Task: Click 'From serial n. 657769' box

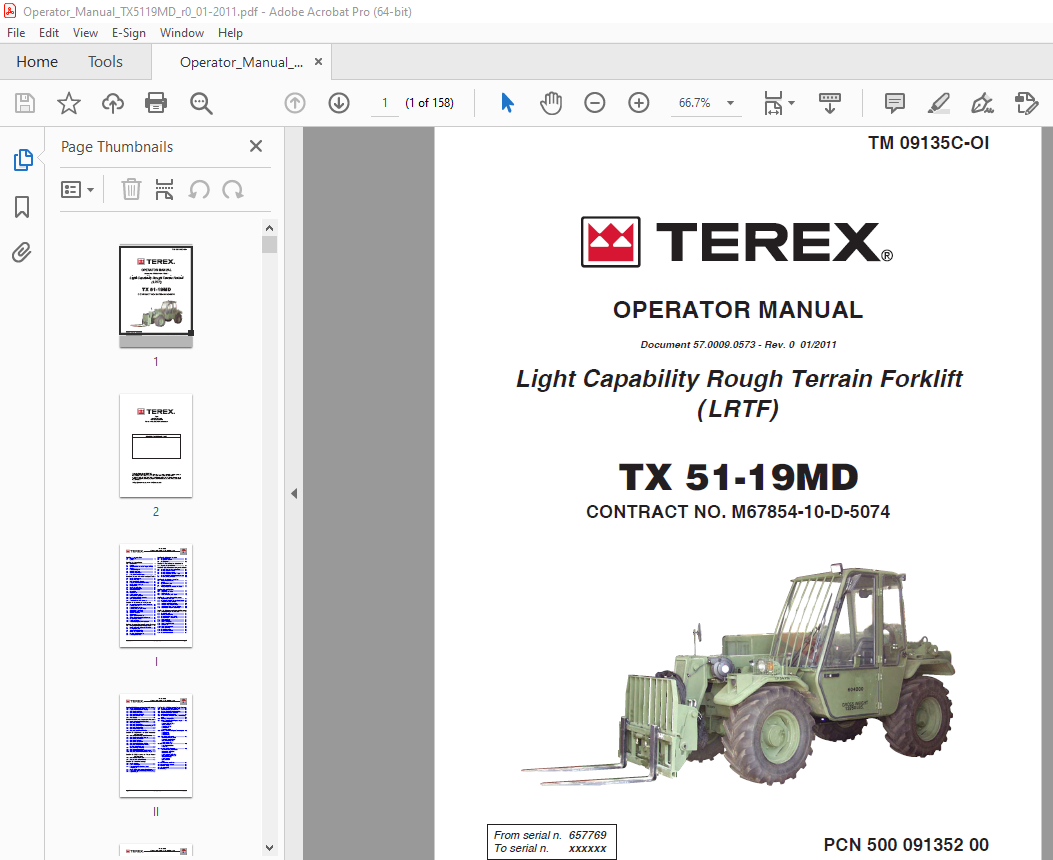Action: pos(551,842)
